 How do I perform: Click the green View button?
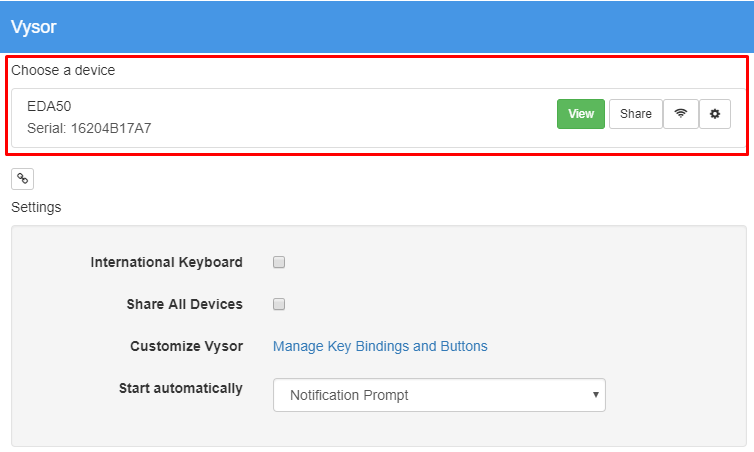580,114
